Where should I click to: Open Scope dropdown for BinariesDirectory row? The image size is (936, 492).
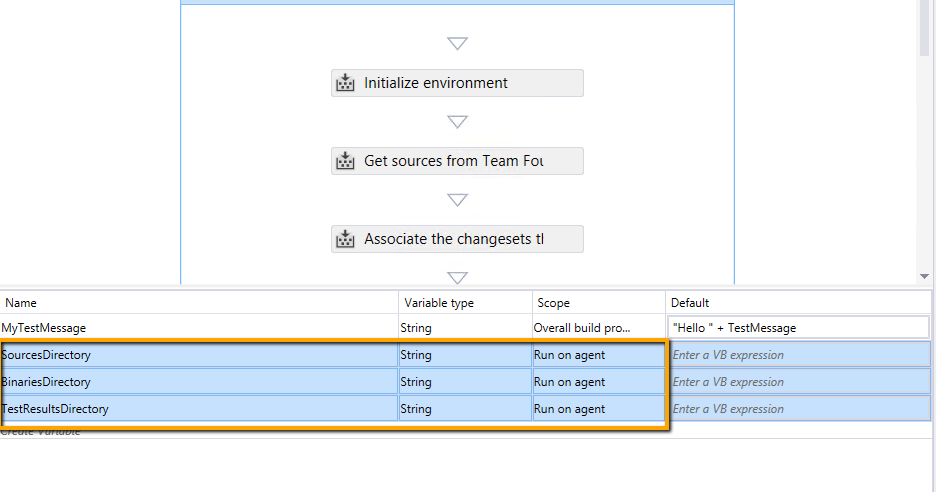click(598, 382)
